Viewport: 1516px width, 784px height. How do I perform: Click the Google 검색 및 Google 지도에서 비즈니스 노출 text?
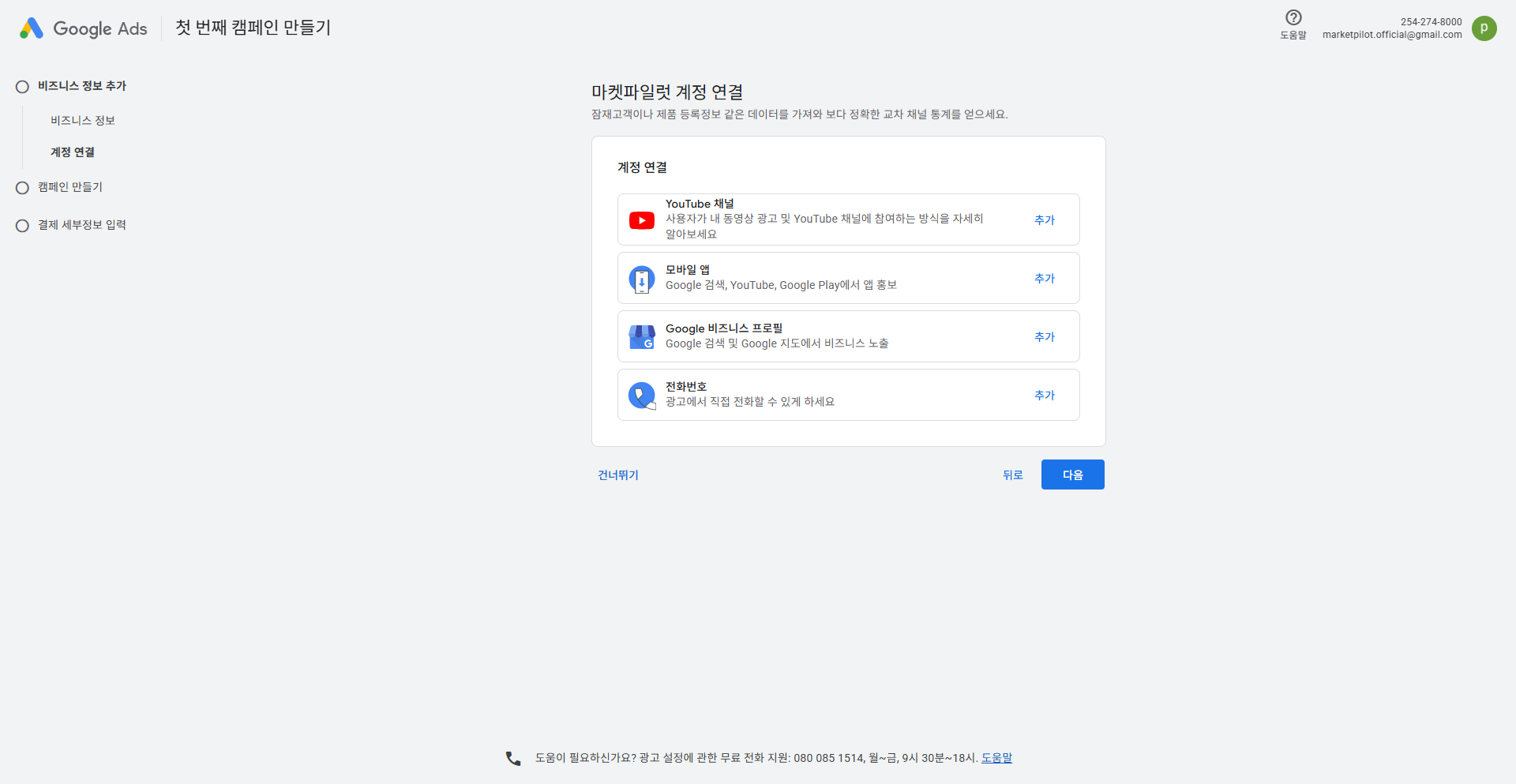(777, 343)
